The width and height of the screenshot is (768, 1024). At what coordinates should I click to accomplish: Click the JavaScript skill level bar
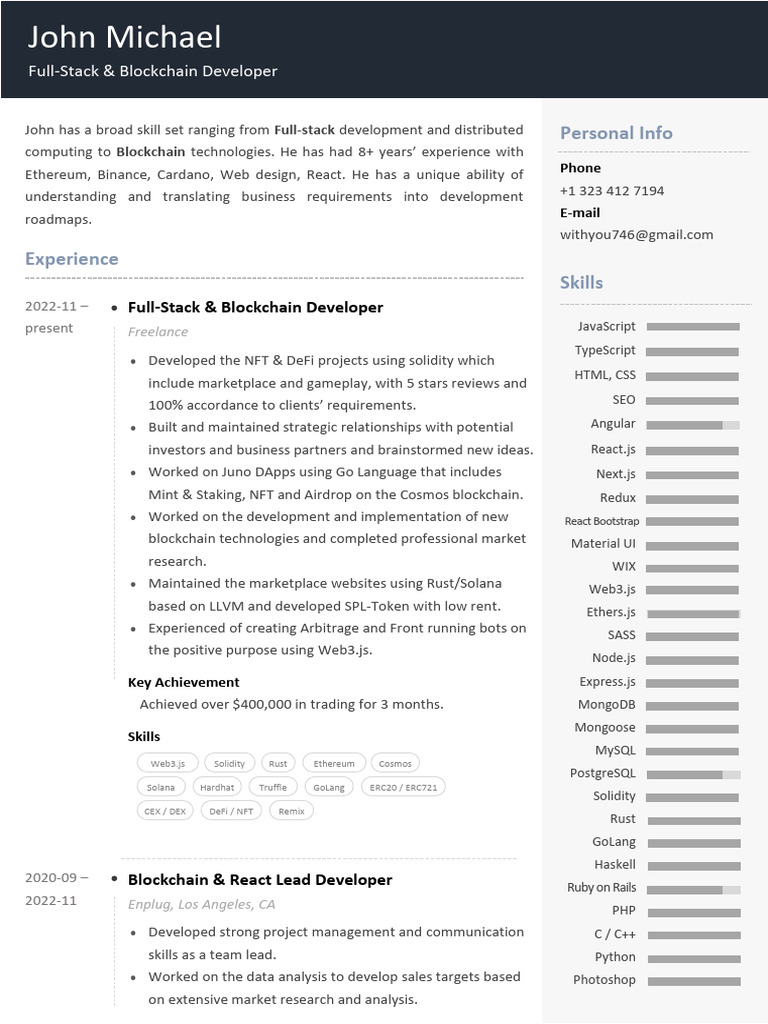693,327
